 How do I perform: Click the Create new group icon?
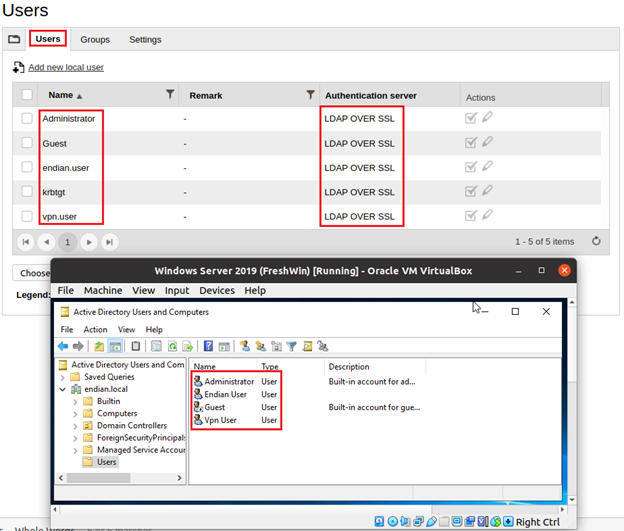(x=261, y=346)
